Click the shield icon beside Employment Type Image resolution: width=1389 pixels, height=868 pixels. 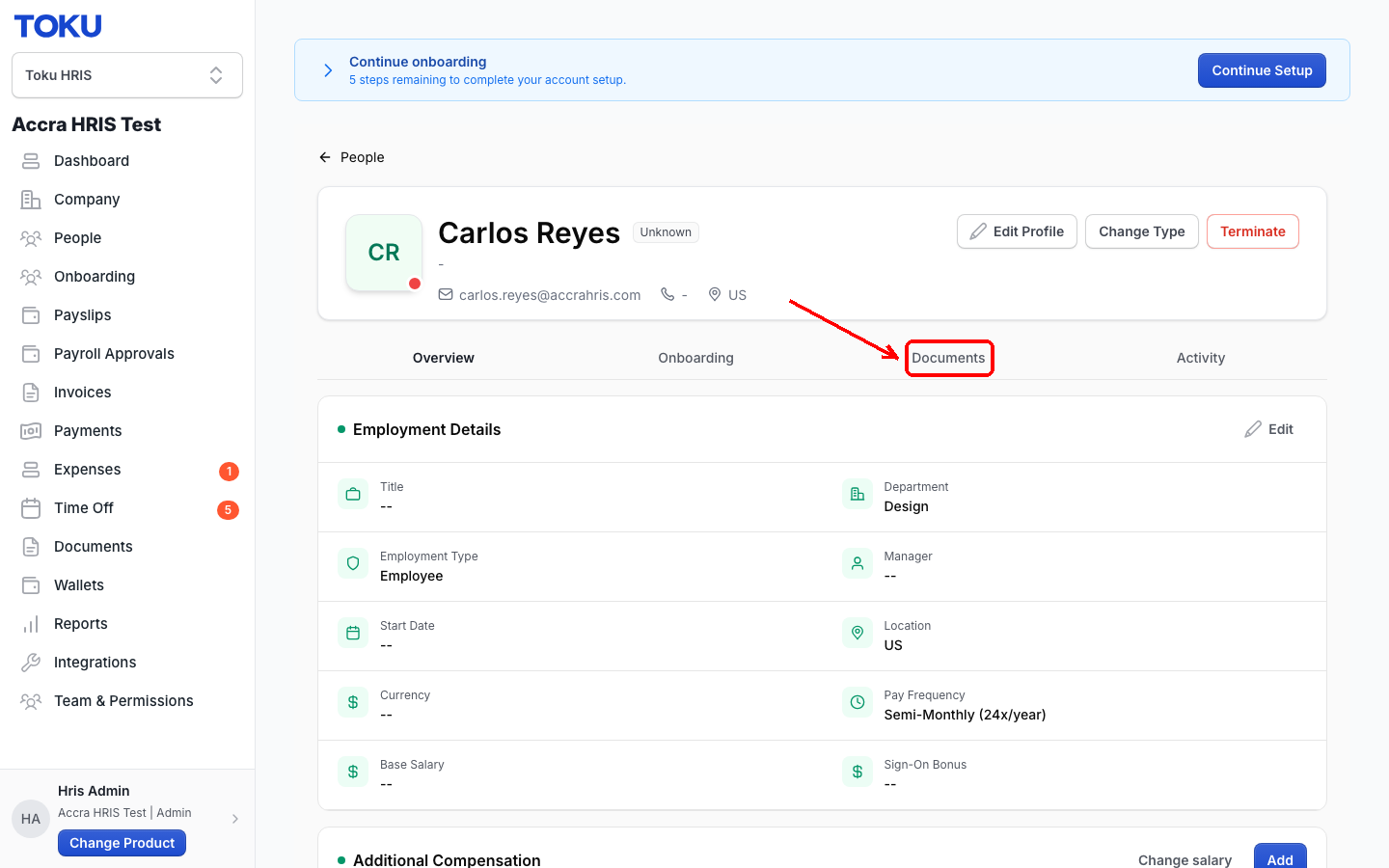[x=353, y=564]
